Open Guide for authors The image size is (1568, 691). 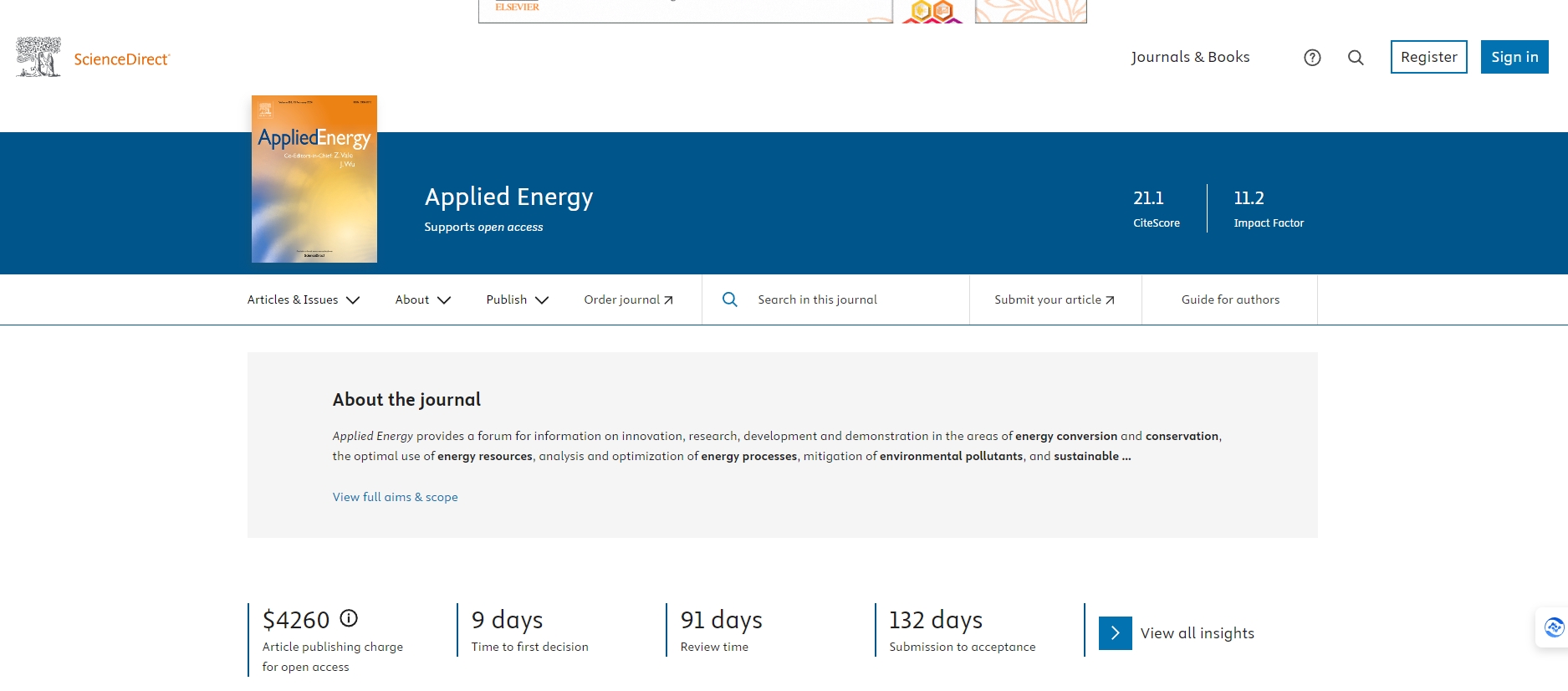click(x=1230, y=299)
